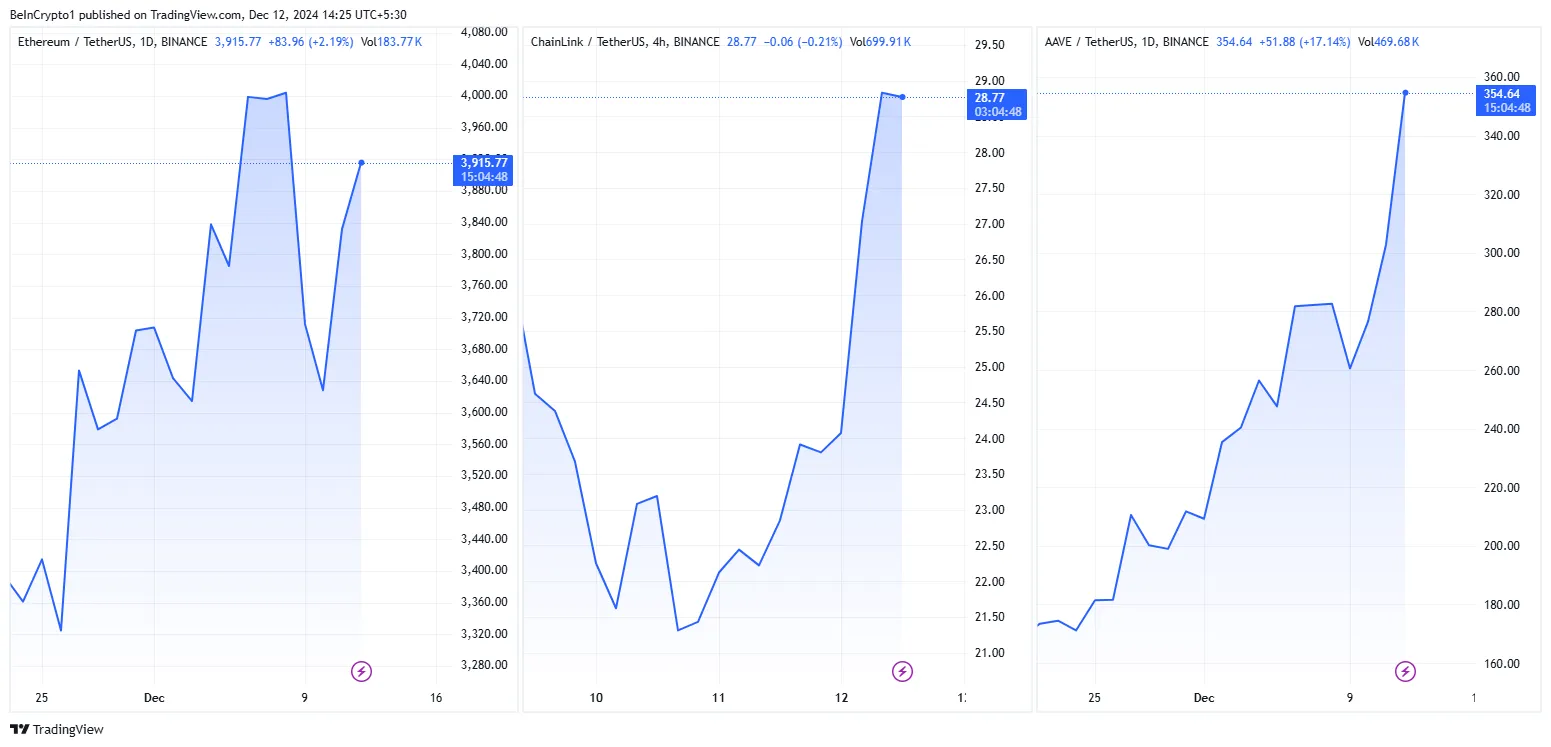Viewport: 1551px width, 747px height.
Task: Click the lightning icon on ChainLink chart
Action: (x=902, y=672)
